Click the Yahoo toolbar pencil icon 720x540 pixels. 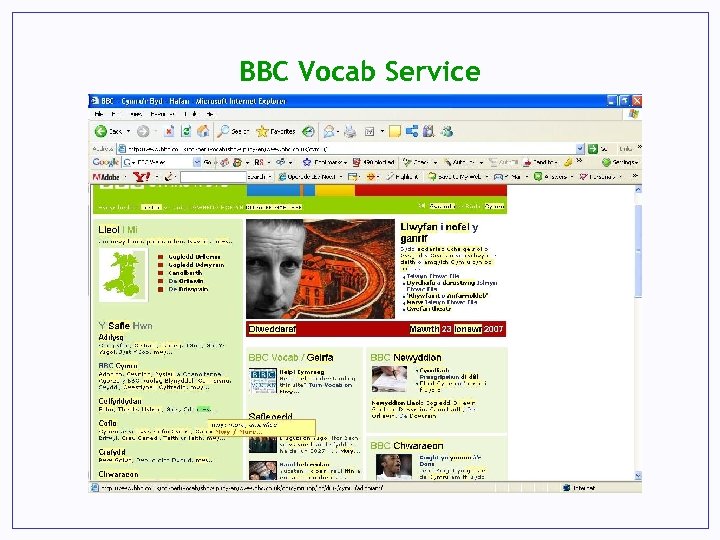coord(169,176)
